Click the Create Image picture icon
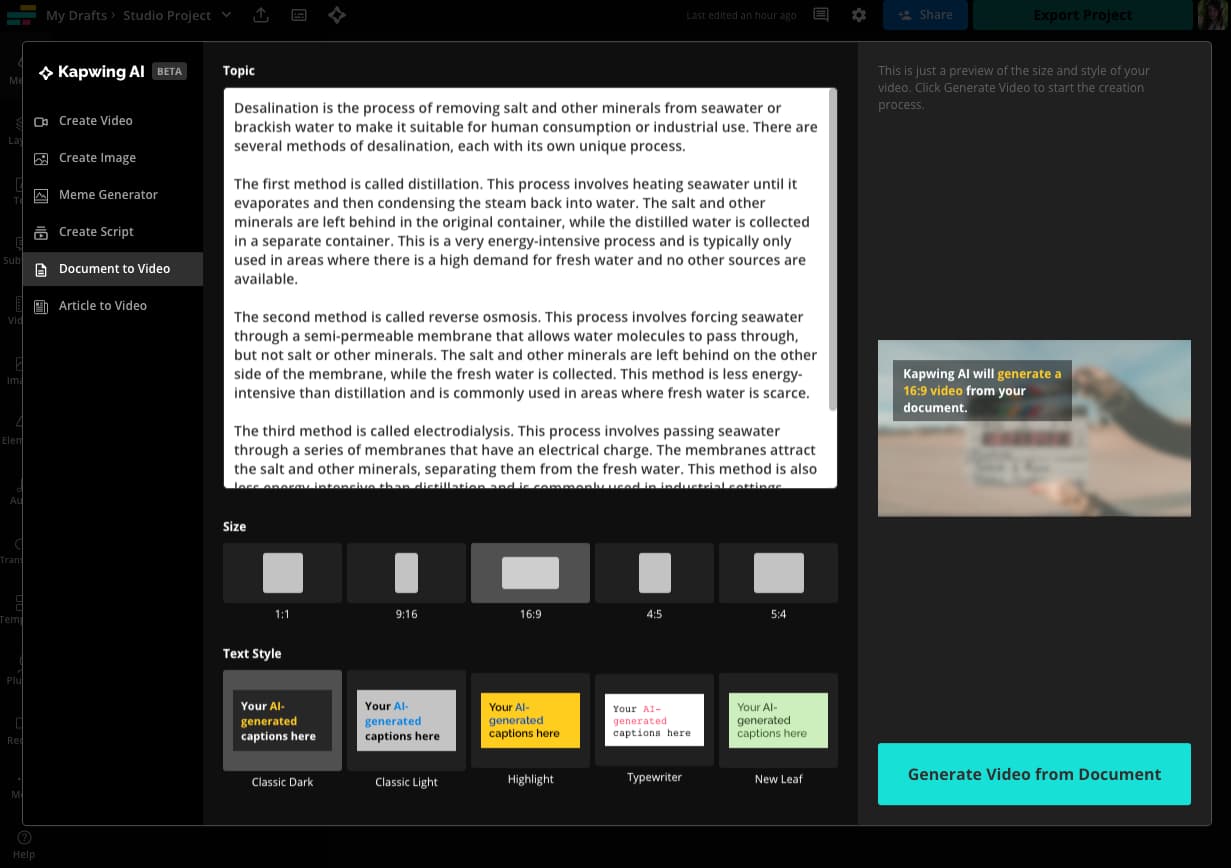The image size is (1231, 868). point(41,158)
